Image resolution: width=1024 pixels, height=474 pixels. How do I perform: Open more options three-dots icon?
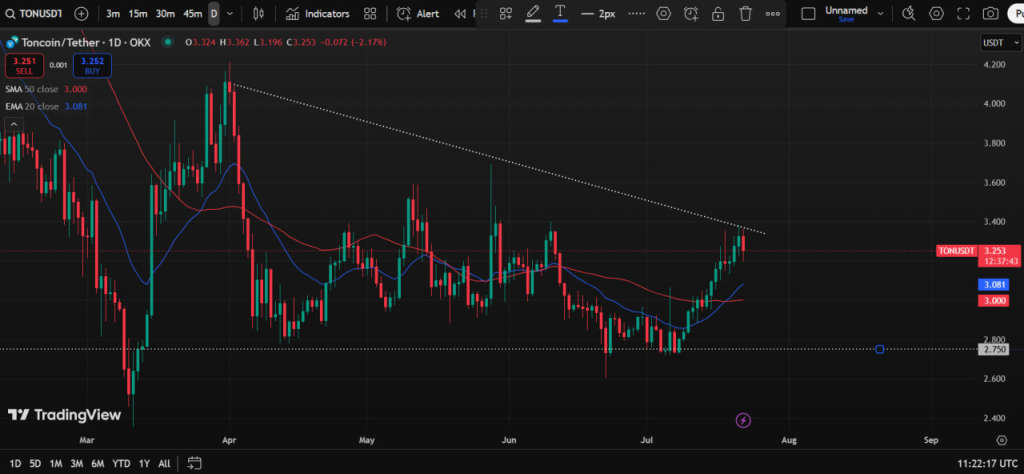[x=773, y=13]
